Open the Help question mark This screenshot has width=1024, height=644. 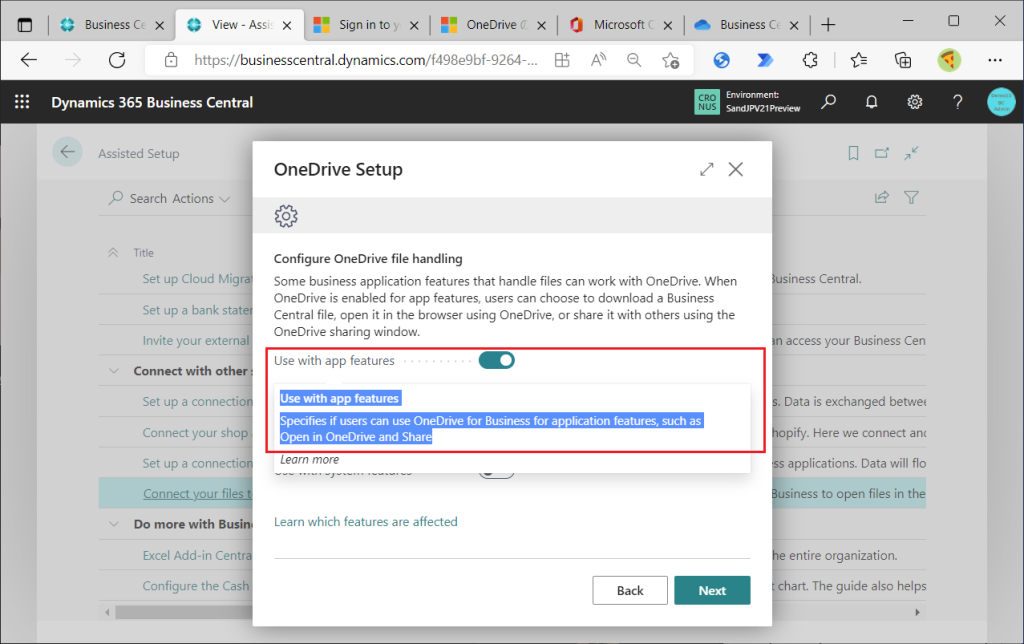click(x=957, y=102)
